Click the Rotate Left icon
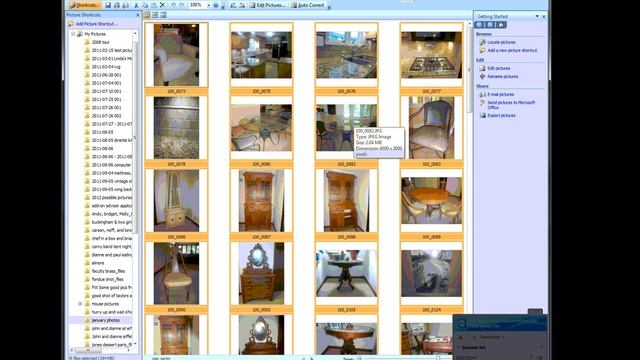 pyautogui.click(x=233, y=5)
